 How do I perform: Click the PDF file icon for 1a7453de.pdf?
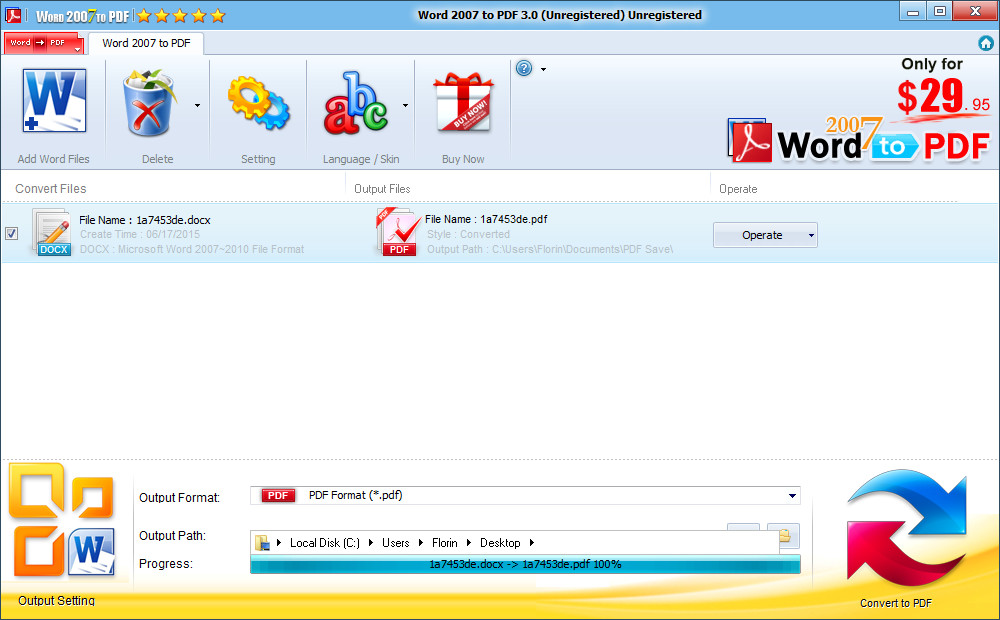tap(397, 231)
